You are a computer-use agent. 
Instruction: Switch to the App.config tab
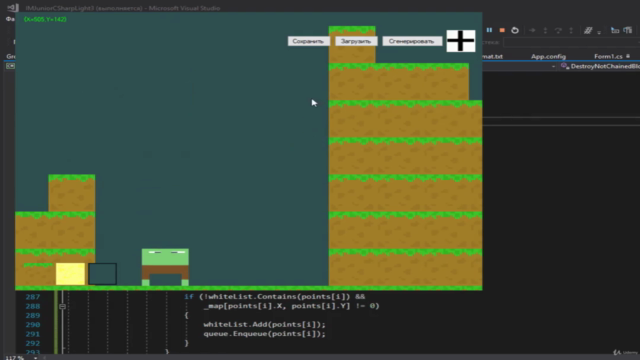548,56
